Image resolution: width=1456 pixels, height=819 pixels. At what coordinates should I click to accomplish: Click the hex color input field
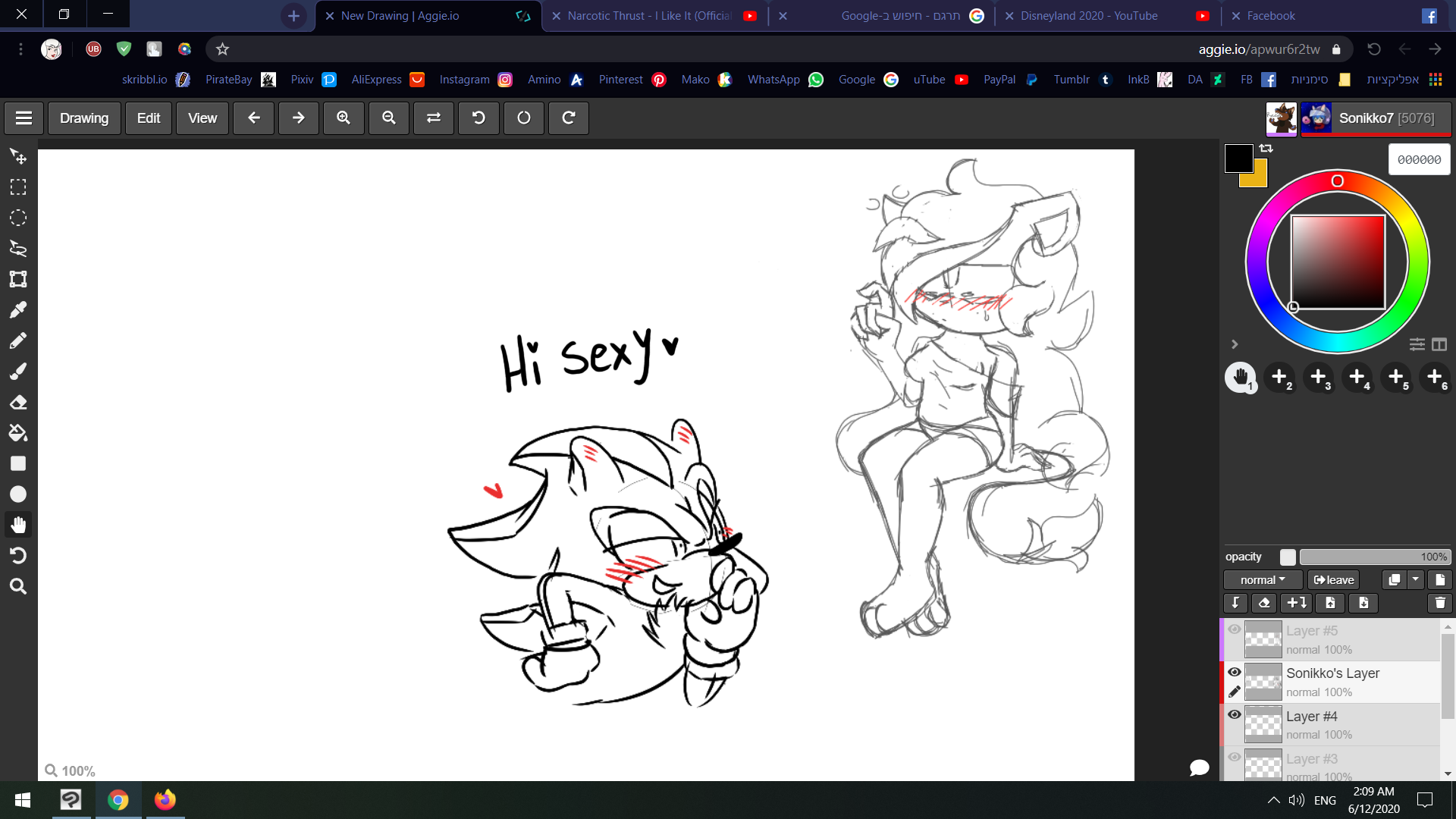[x=1419, y=160]
